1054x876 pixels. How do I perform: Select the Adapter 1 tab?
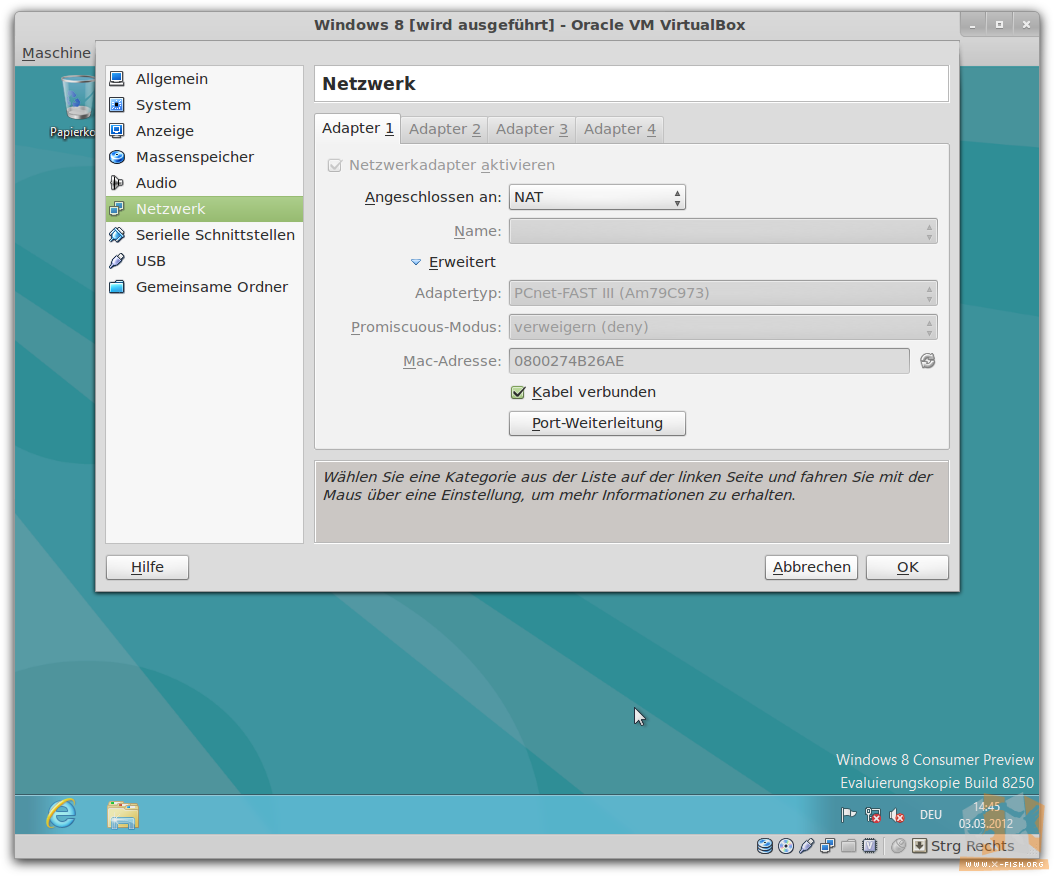pos(358,128)
